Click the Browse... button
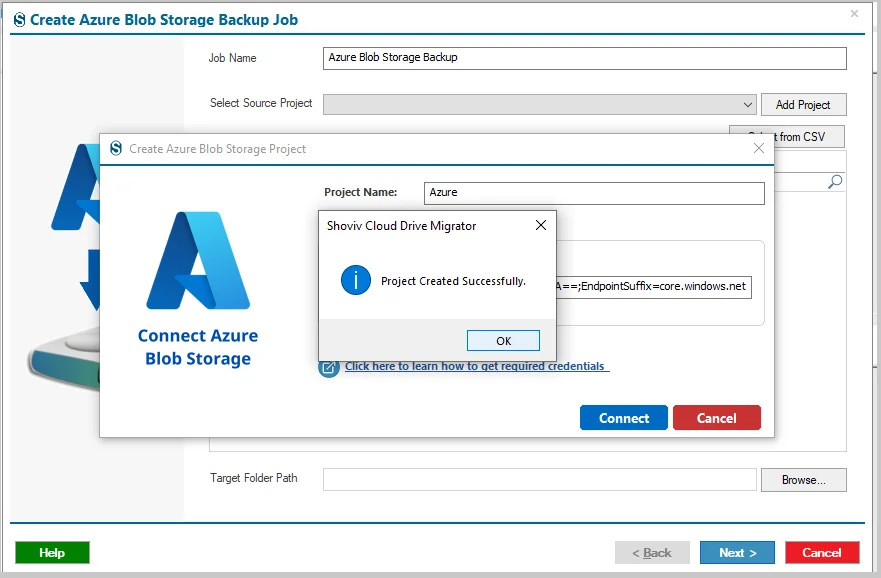 point(803,480)
